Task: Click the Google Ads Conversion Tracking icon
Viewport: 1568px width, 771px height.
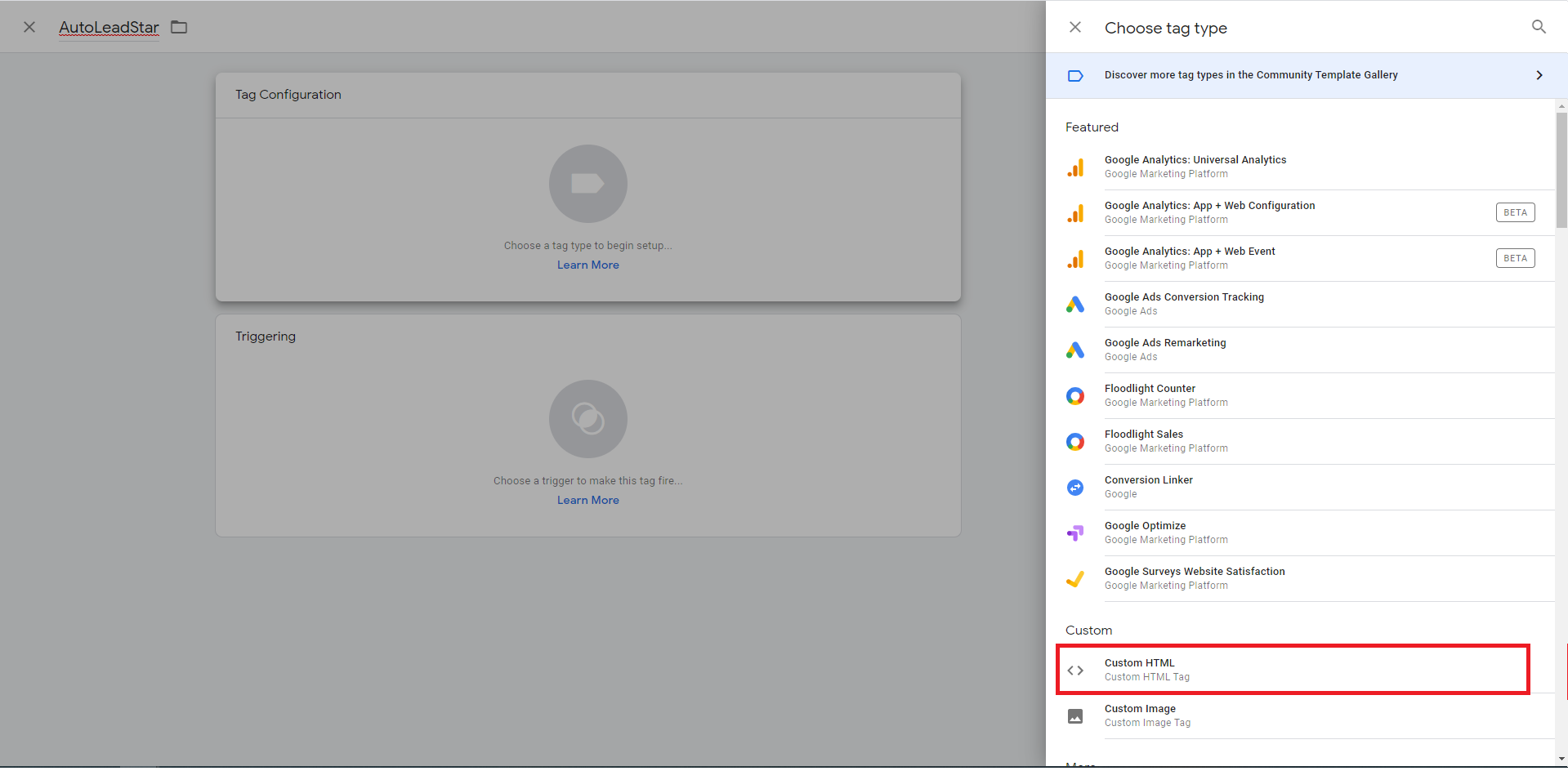Action: (x=1075, y=304)
